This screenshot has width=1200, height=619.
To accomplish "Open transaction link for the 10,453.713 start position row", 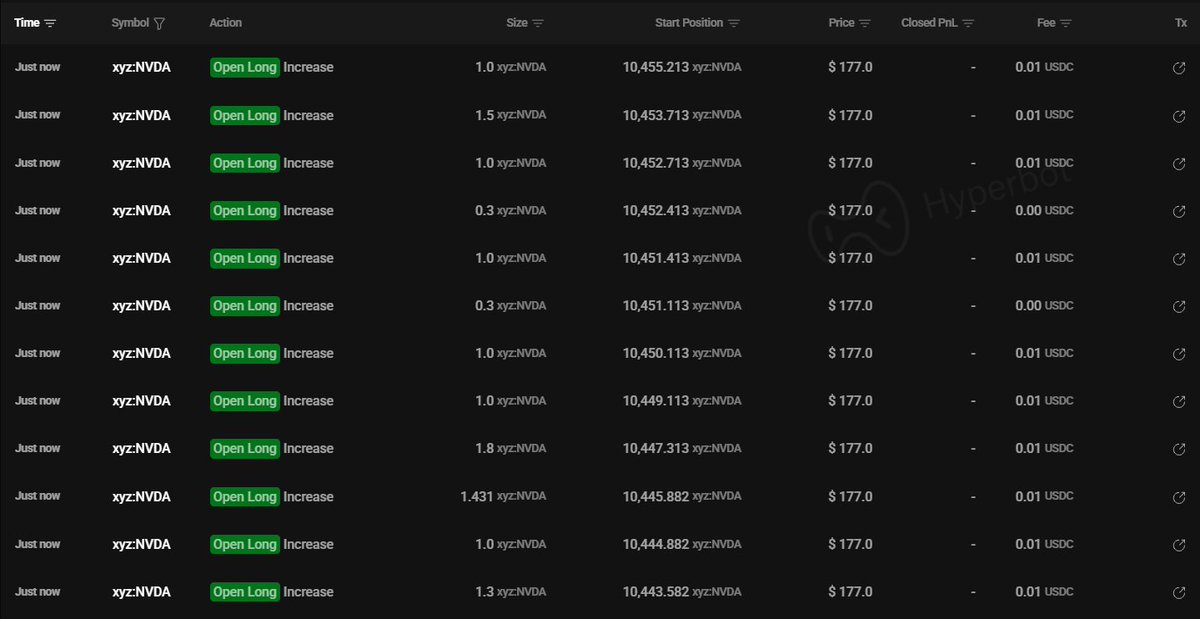I will coord(1179,116).
